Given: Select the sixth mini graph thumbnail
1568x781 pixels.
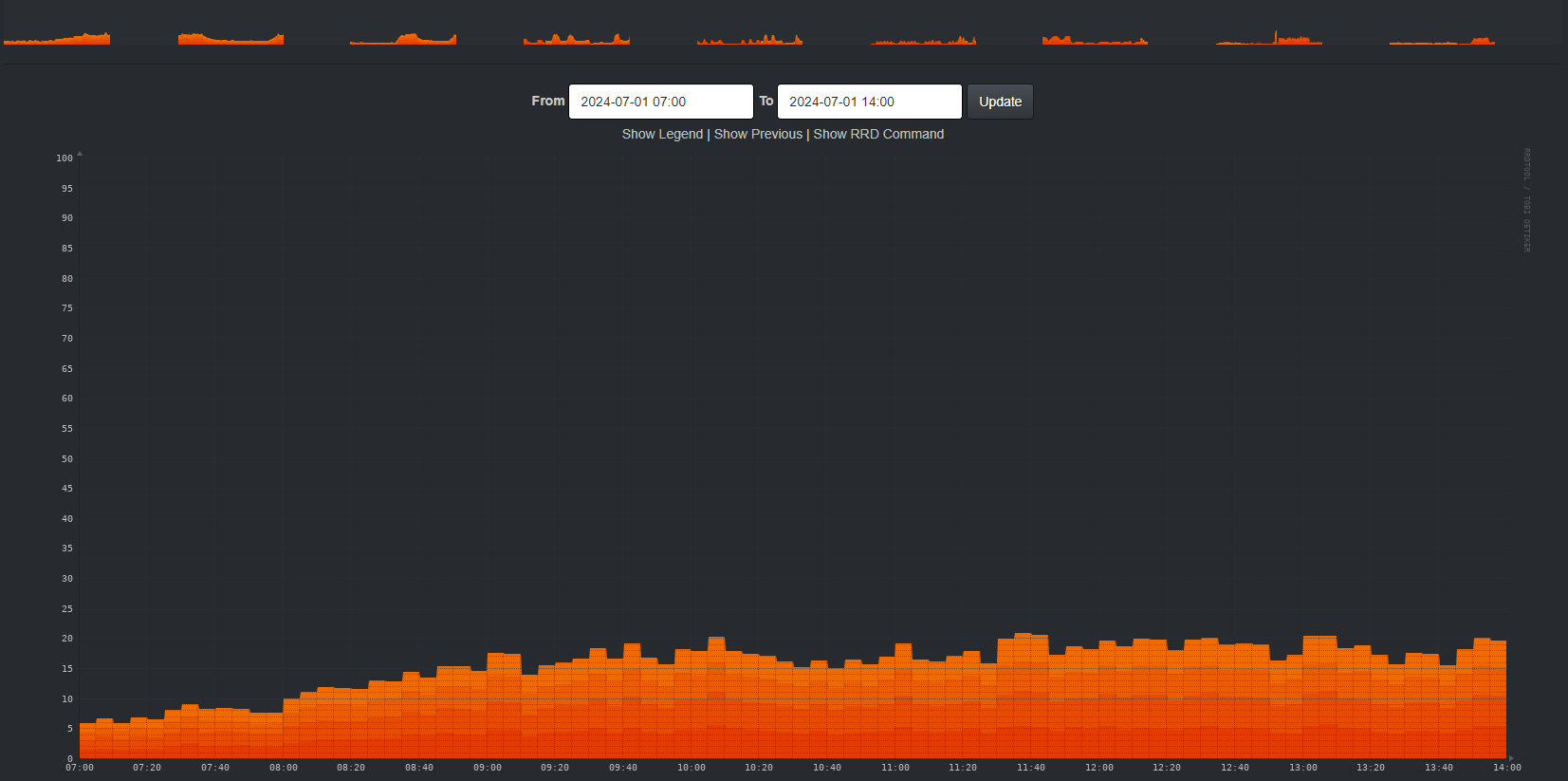Looking at the screenshot, I should (x=923, y=38).
